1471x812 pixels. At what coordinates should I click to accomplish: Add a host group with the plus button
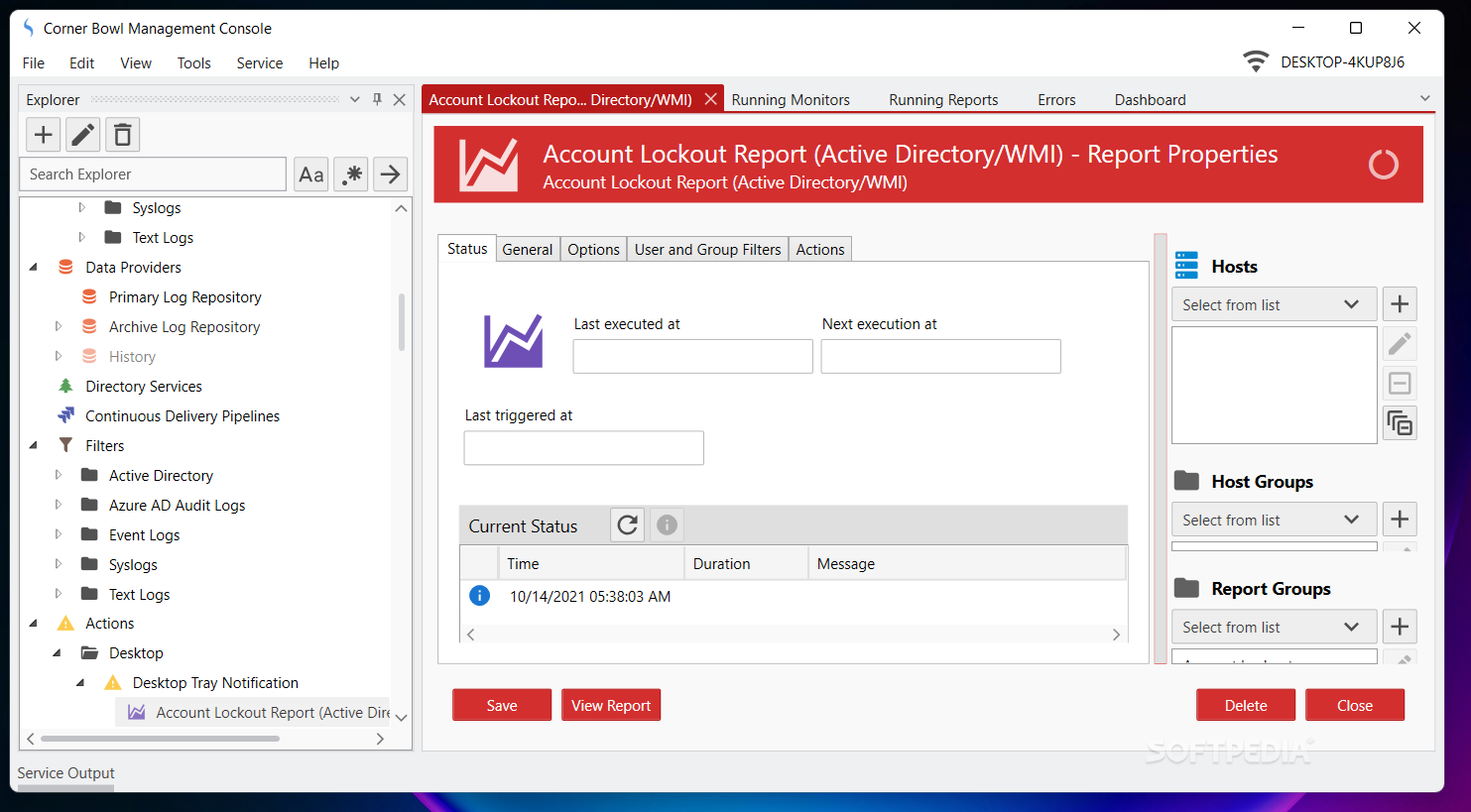(x=1400, y=520)
